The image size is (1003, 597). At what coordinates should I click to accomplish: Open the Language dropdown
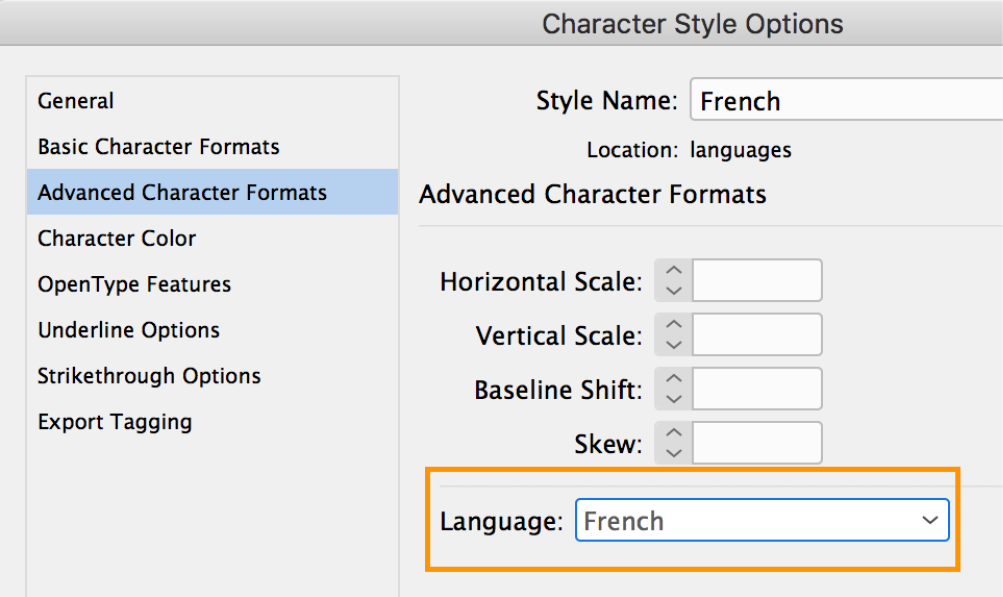click(x=762, y=520)
